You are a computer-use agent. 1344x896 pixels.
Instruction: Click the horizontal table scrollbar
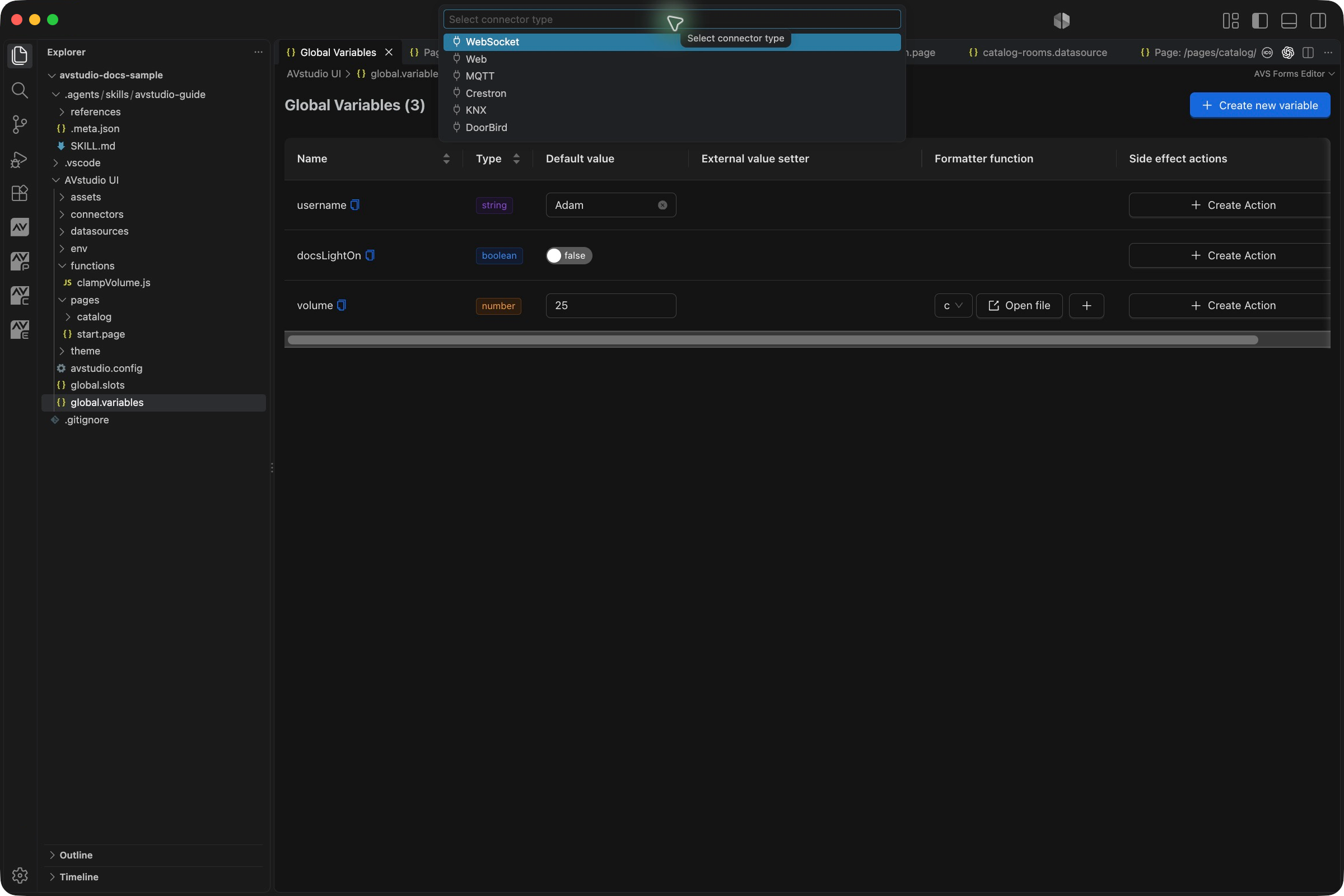point(773,340)
